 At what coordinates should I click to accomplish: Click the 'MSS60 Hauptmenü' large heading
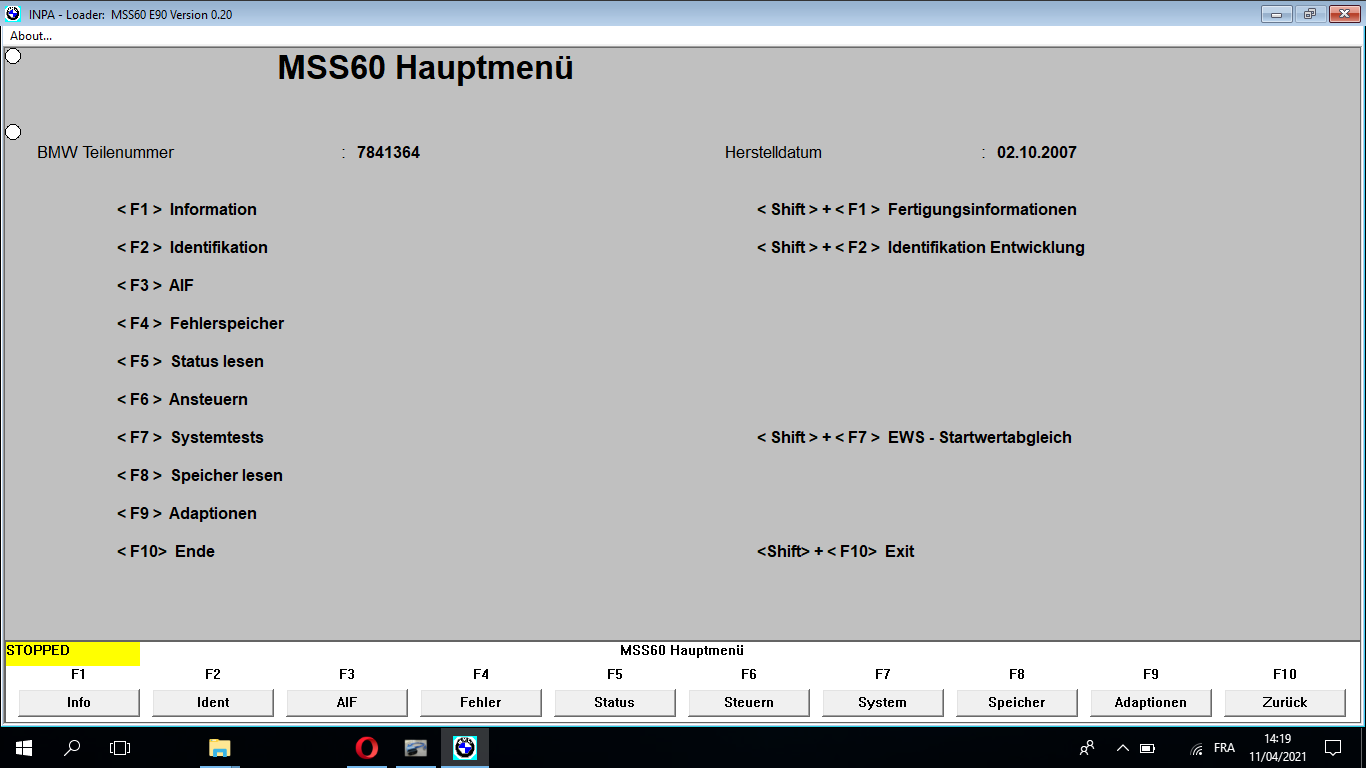[425, 68]
